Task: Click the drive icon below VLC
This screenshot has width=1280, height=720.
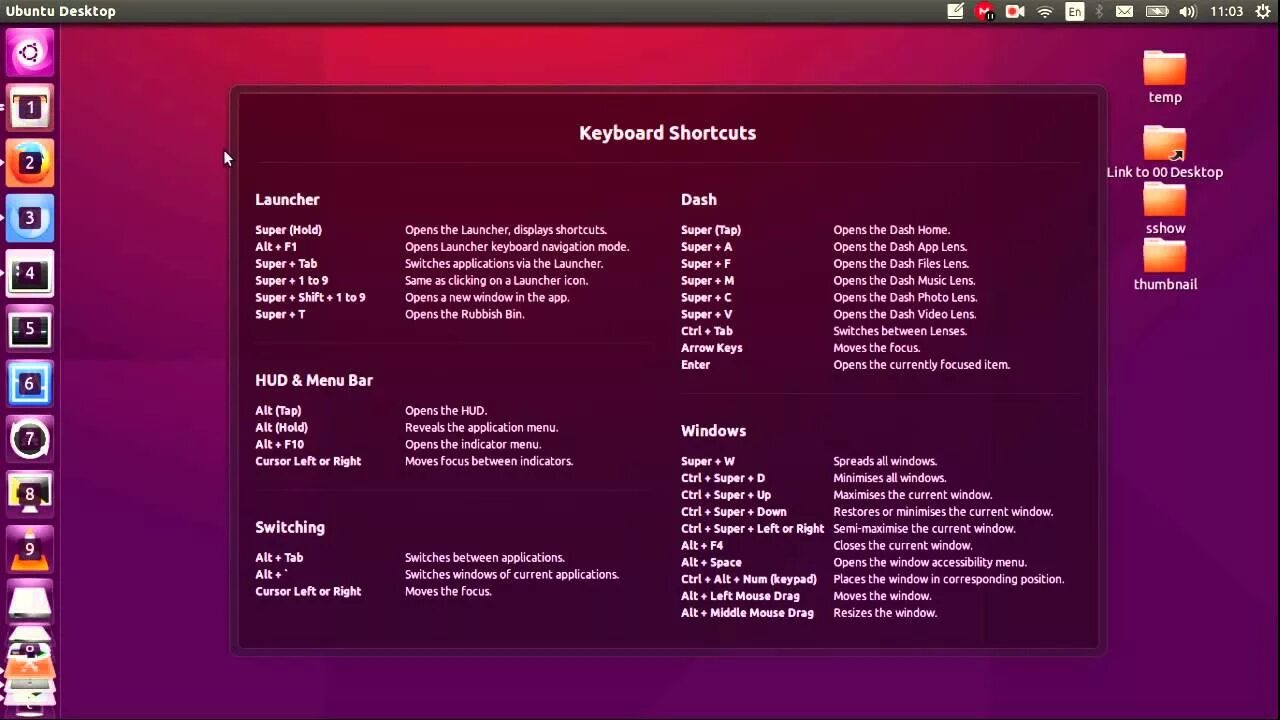Action: pyautogui.click(x=29, y=602)
